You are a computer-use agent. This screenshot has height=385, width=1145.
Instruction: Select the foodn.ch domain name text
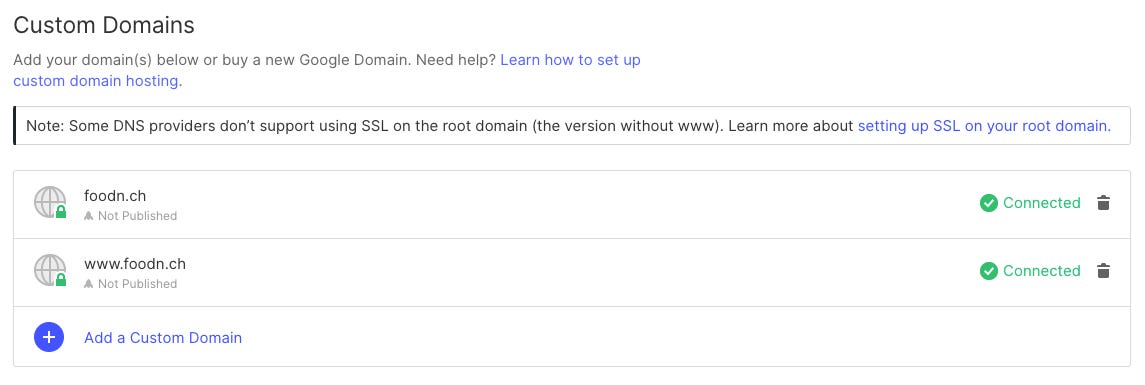click(x=115, y=196)
